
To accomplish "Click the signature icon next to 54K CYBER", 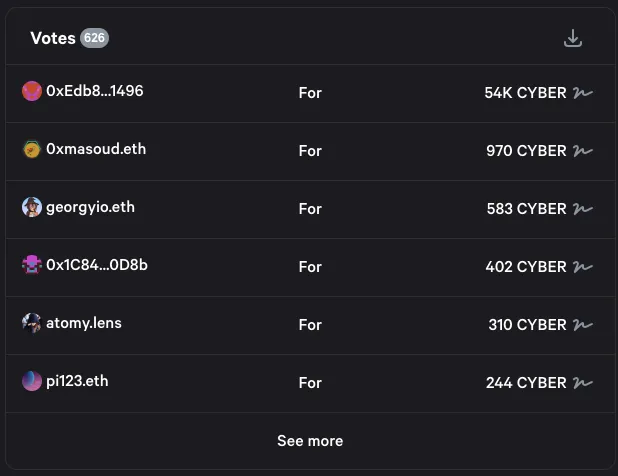I will click(x=583, y=93).
